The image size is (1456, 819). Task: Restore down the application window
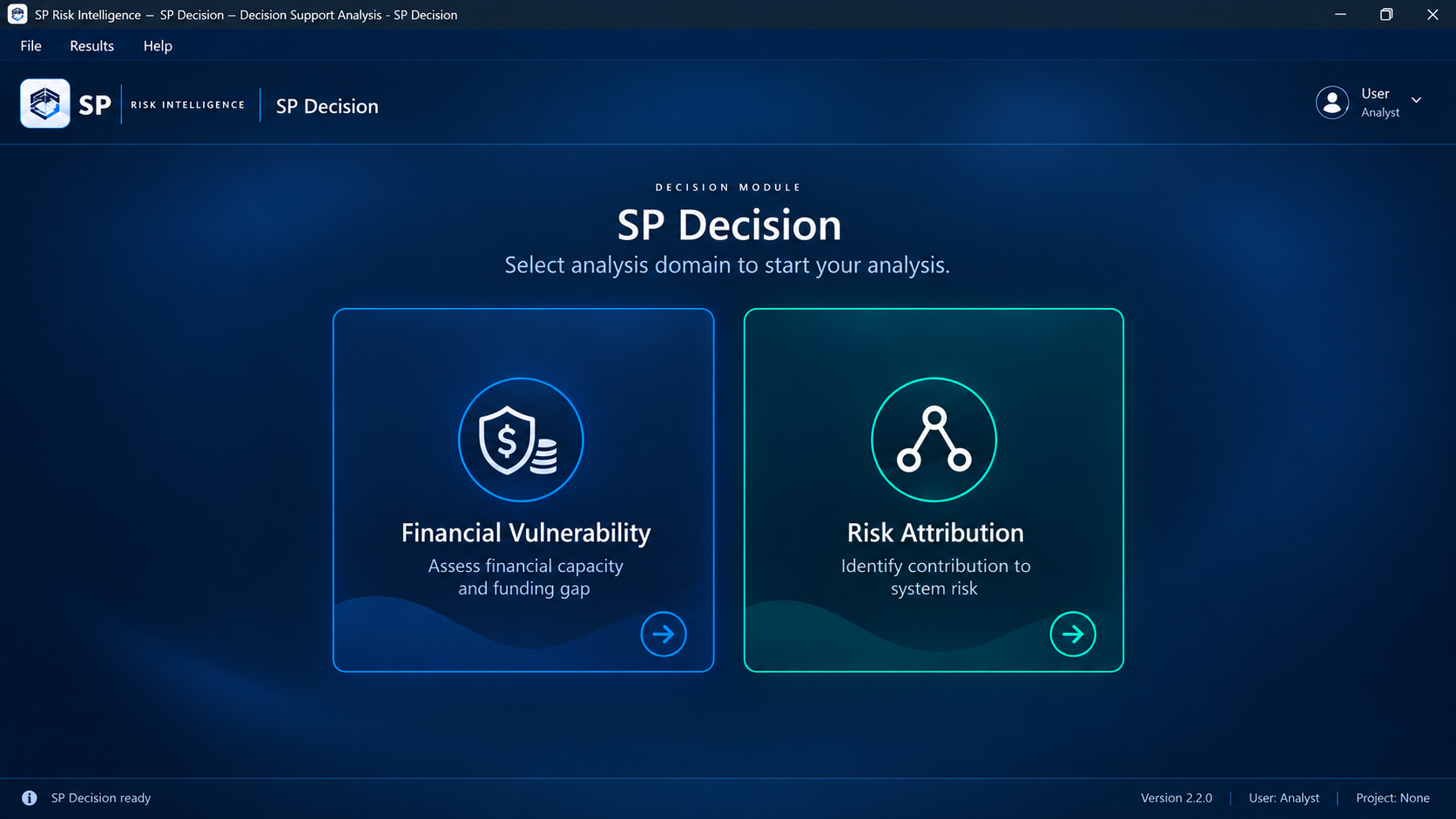(x=1386, y=15)
